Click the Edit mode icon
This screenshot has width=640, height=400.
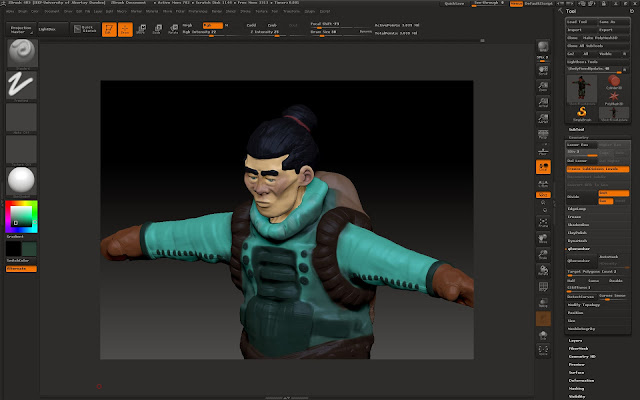click(x=108, y=29)
